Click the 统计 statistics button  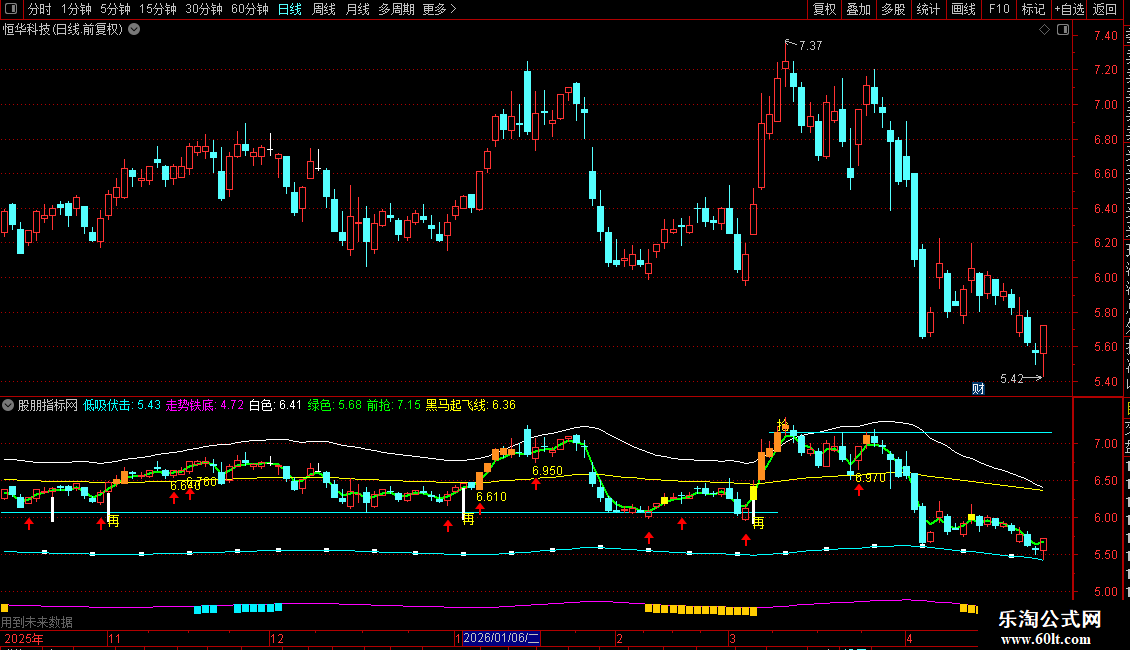pyautogui.click(x=928, y=9)
